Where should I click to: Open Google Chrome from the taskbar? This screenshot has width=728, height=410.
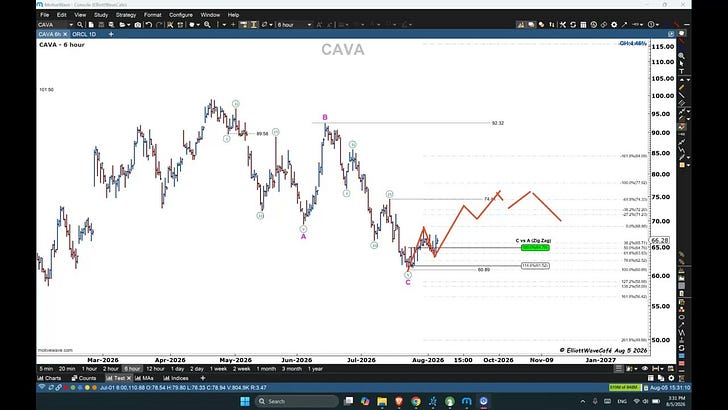click(x=416, y=401)
